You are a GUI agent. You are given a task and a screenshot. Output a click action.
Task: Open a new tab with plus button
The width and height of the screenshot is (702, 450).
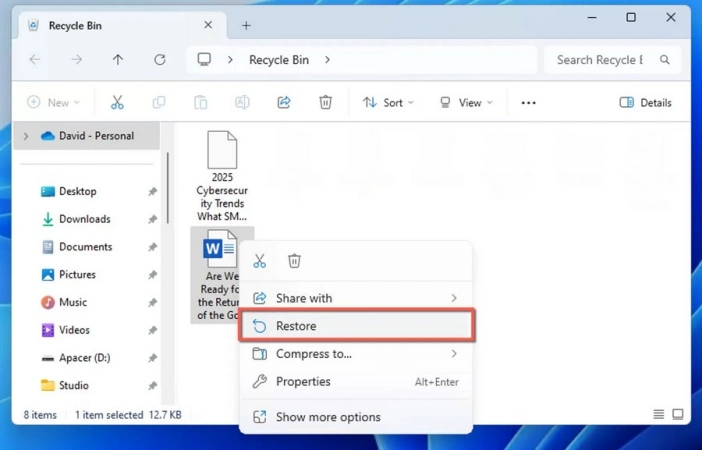tap(246, 26)
